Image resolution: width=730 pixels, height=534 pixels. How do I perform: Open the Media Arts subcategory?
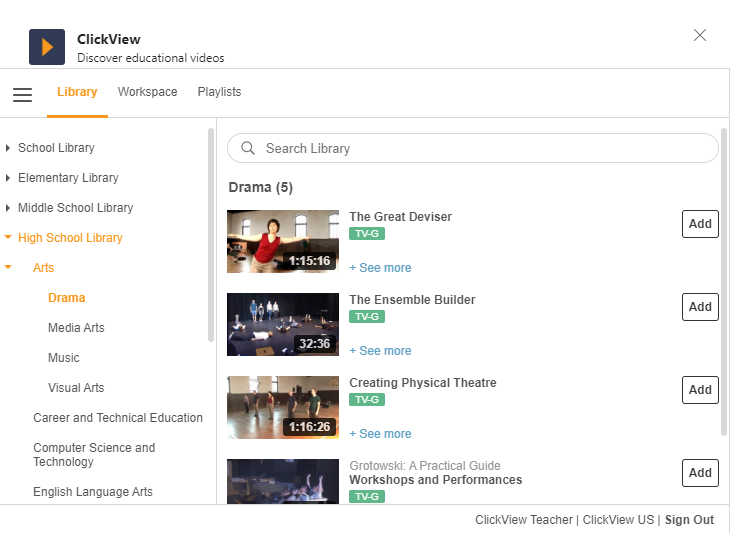tap(76, 328)
